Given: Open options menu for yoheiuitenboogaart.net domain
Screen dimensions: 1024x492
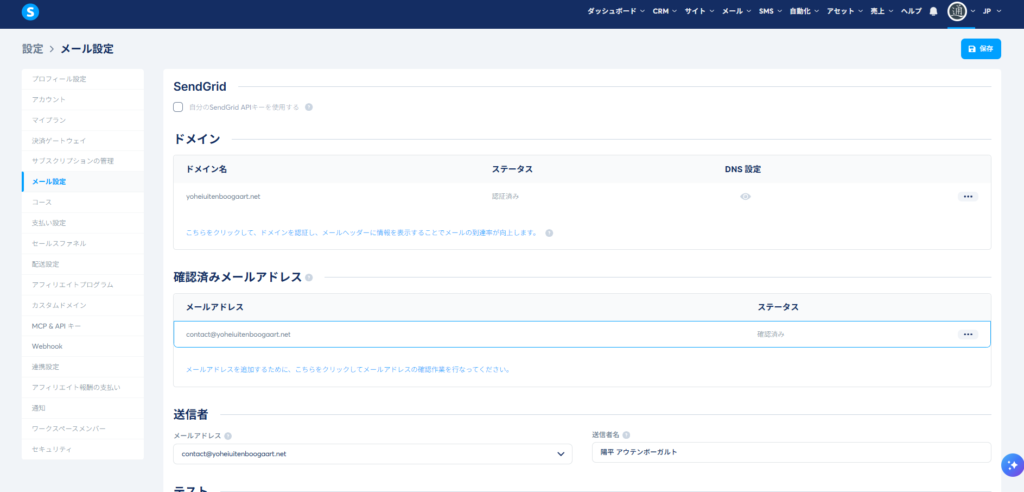Looking at the screenshot, I should click(967, 197).
